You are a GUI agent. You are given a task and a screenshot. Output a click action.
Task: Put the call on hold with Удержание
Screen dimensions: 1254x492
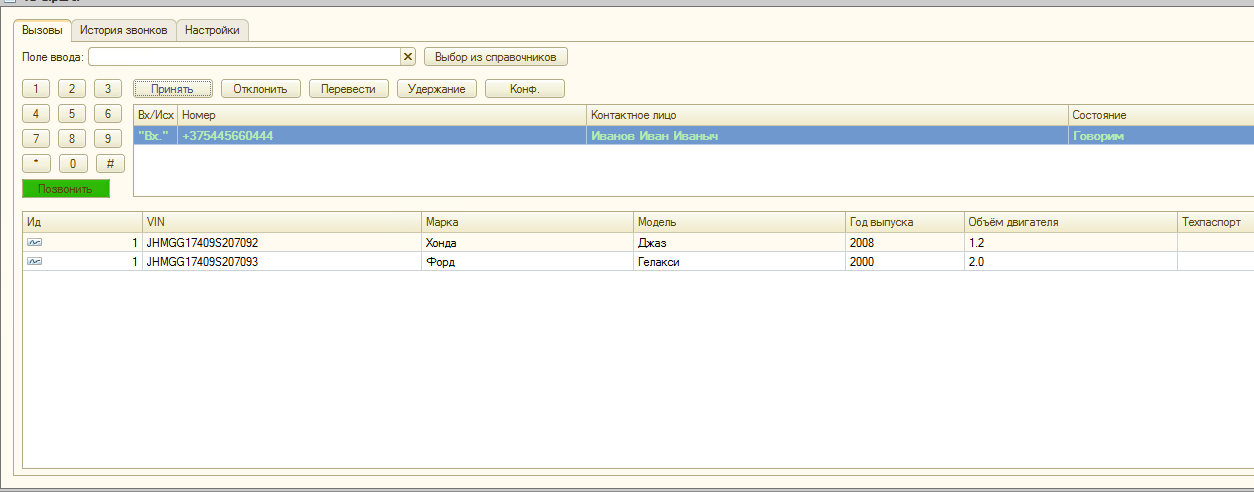pyautogui.click(x=437, y=89)
